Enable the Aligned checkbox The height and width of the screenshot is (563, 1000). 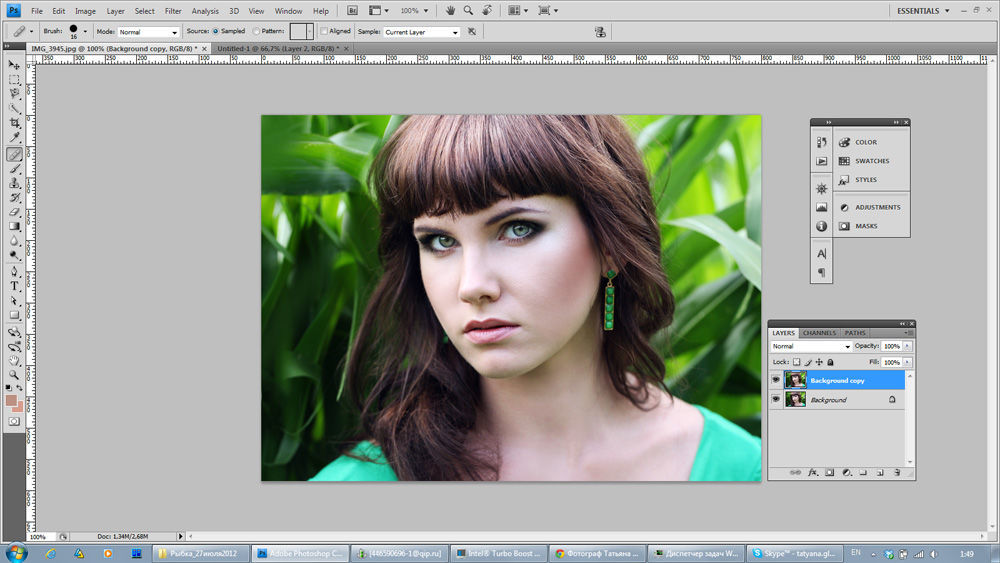(x=323, y=31)
